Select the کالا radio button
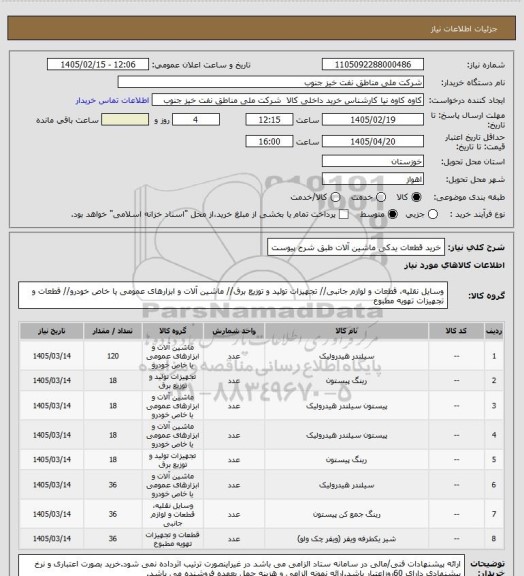Viewport: 524px width, 576px height. [x=416, y=197]
